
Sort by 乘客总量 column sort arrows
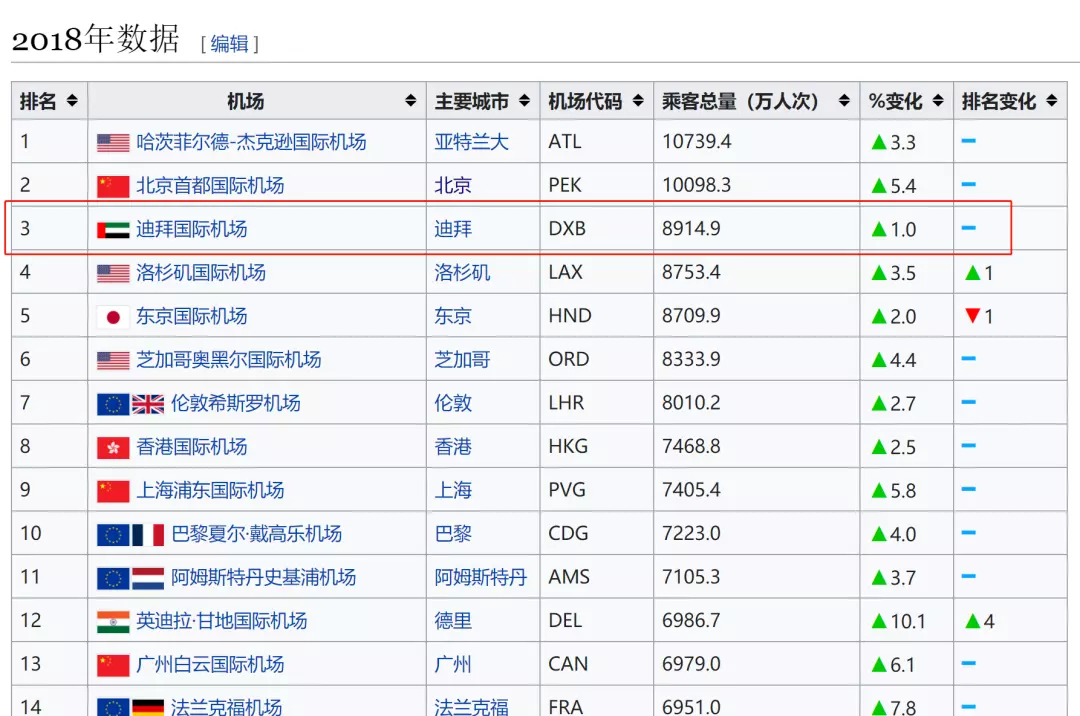point(844,101)
